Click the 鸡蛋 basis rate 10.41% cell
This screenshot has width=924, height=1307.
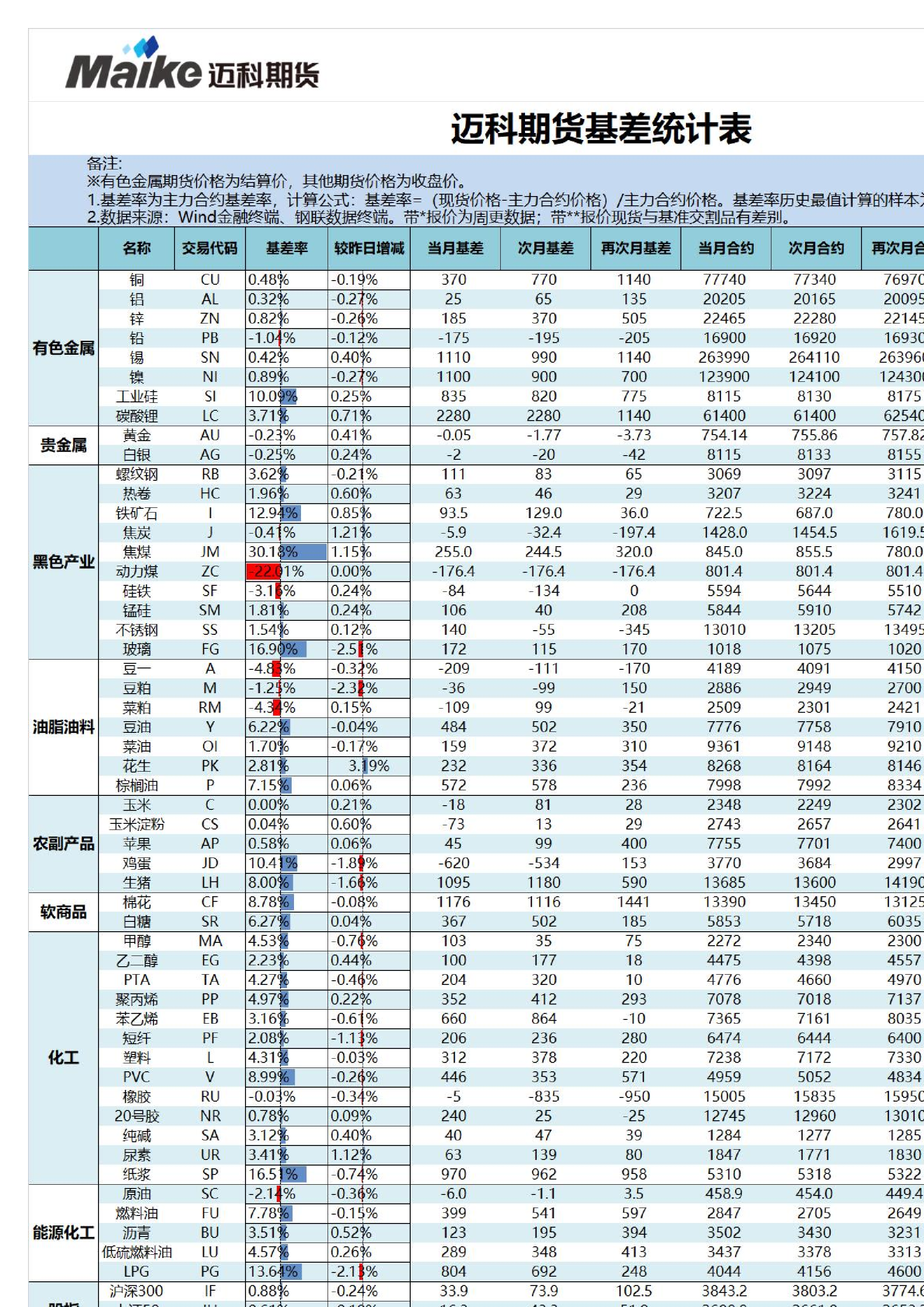tap(286, 864)
